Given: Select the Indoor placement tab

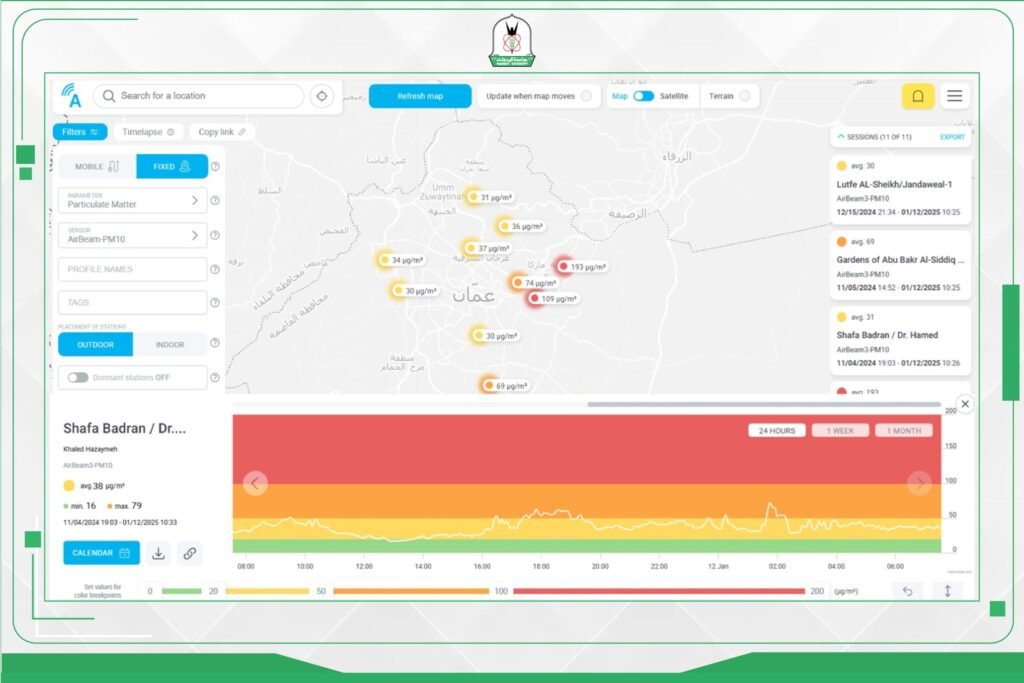Looking at the screenshot, I should pos(170,345).
